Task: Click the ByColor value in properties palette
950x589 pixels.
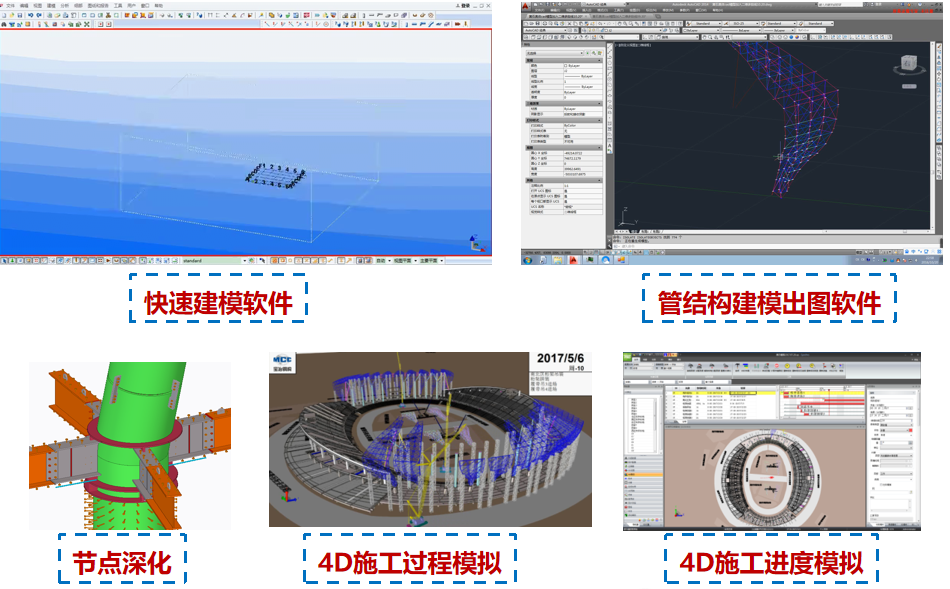Action: pos(570,125)
